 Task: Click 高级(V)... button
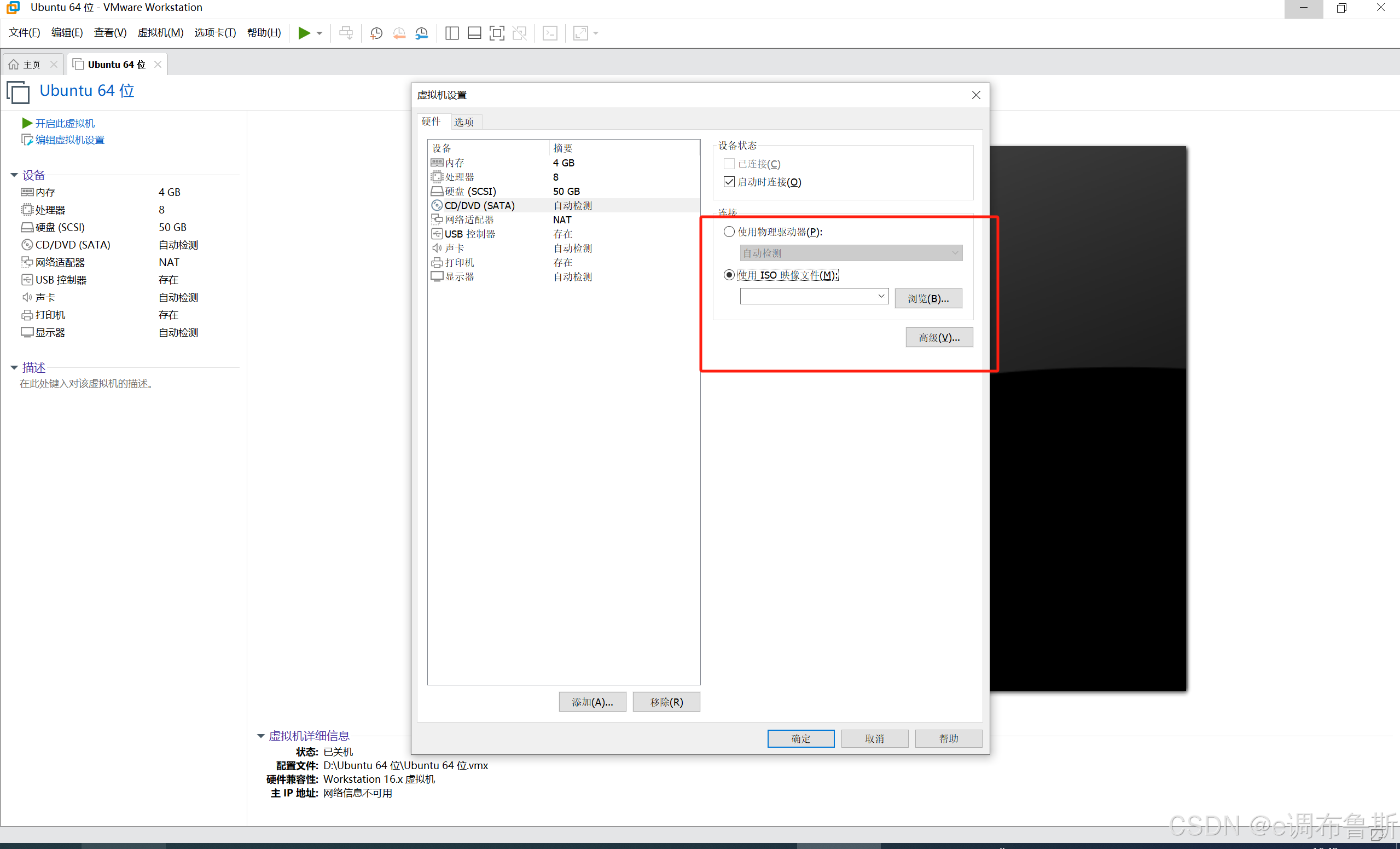939,337
